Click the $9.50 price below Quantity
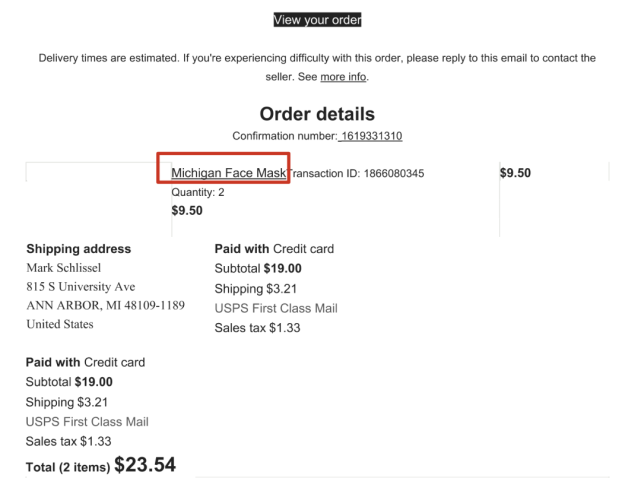Viewport: 641px width, 478px height. click(187, 211)
